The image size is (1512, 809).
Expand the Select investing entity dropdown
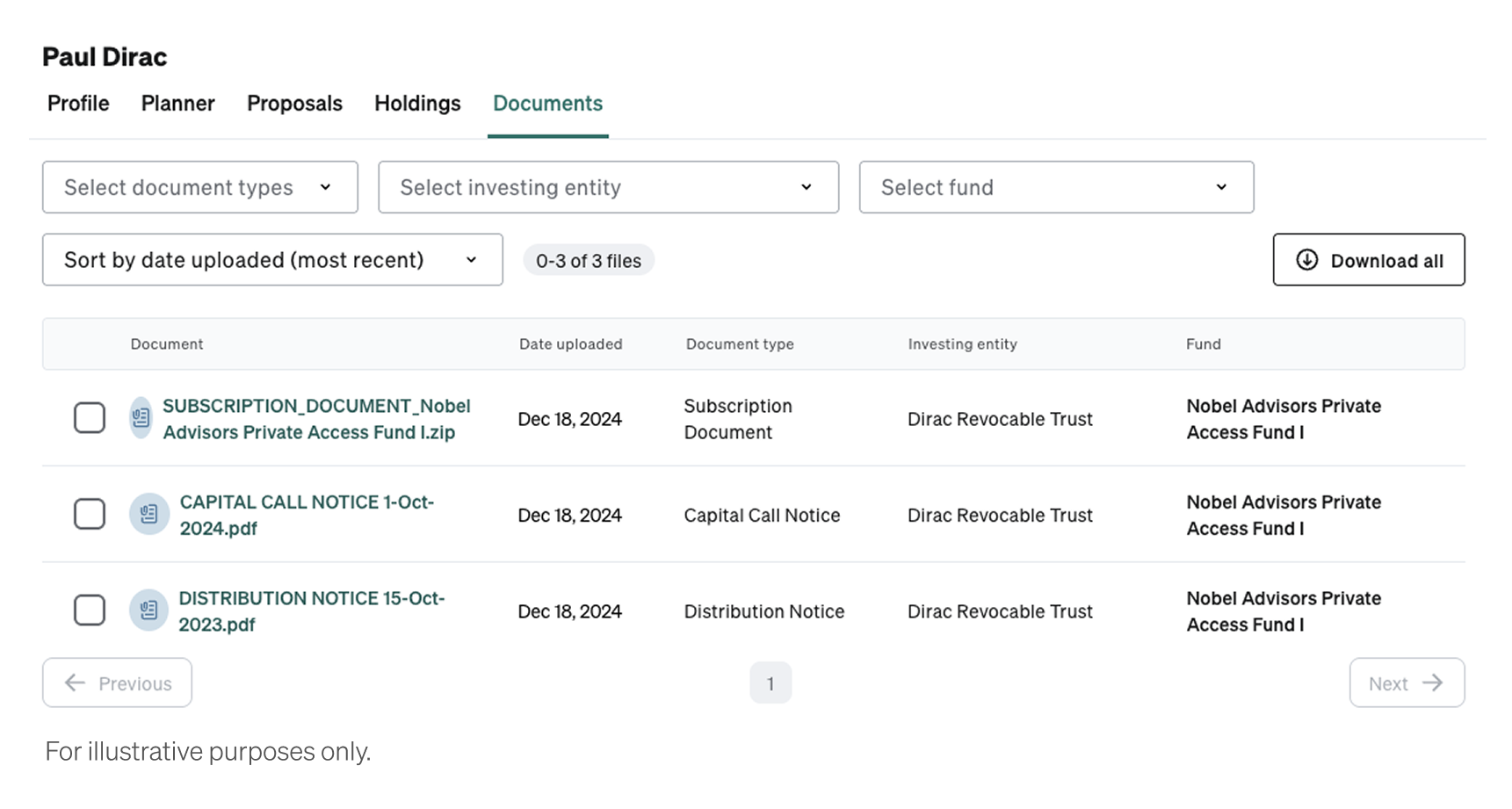[x=608, y=187]
